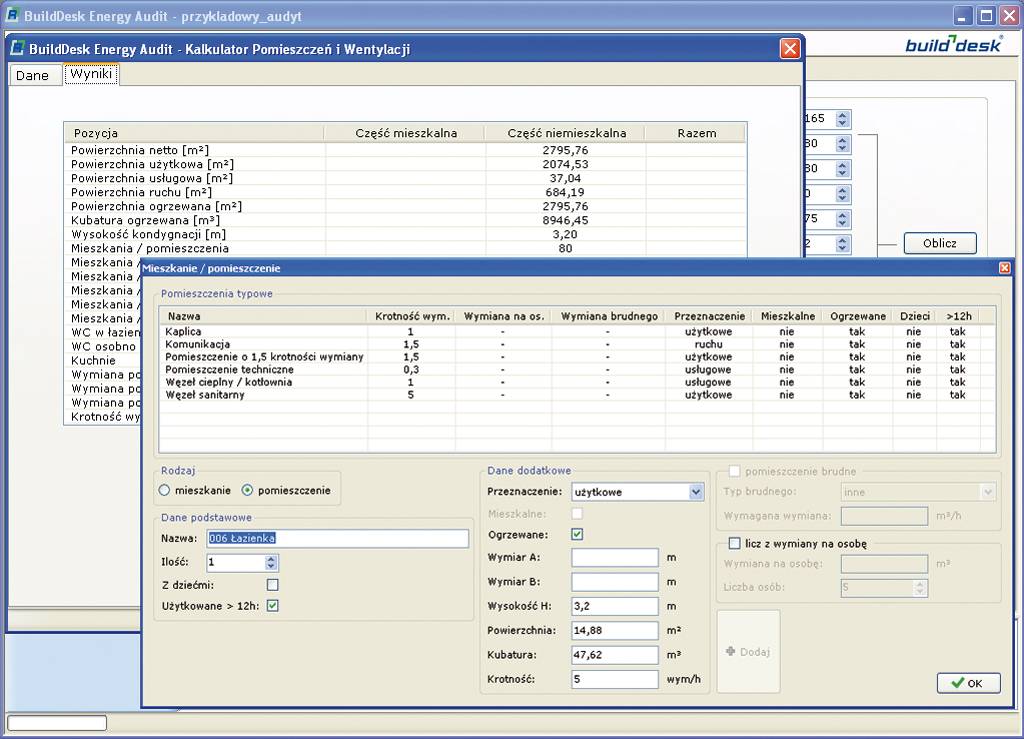Screen dimensions: 1024x739
Task: Select Pomieszczenie o 1,5 krotności wymiany row
Action: (x=577, y=357)
